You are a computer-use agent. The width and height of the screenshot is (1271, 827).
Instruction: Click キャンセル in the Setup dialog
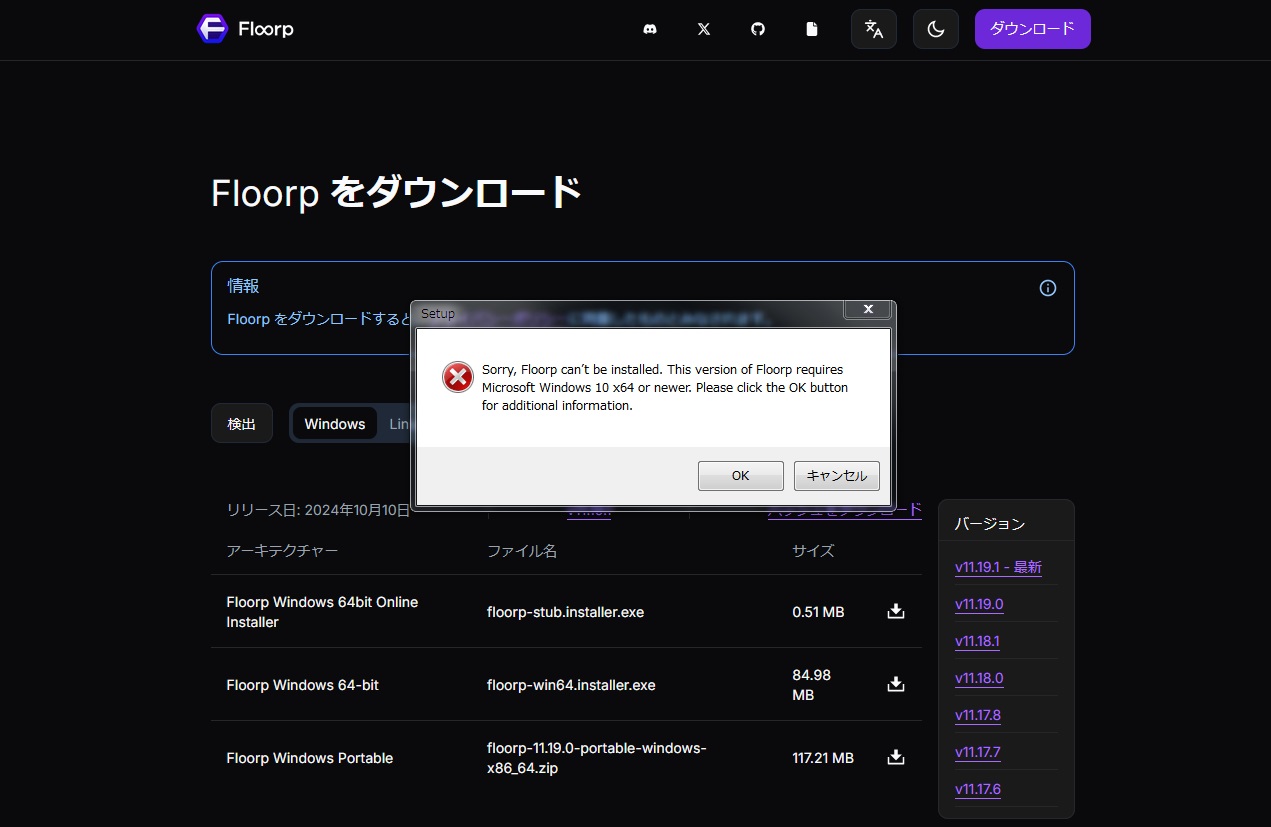pyautogui.click(x=837, y=476)
